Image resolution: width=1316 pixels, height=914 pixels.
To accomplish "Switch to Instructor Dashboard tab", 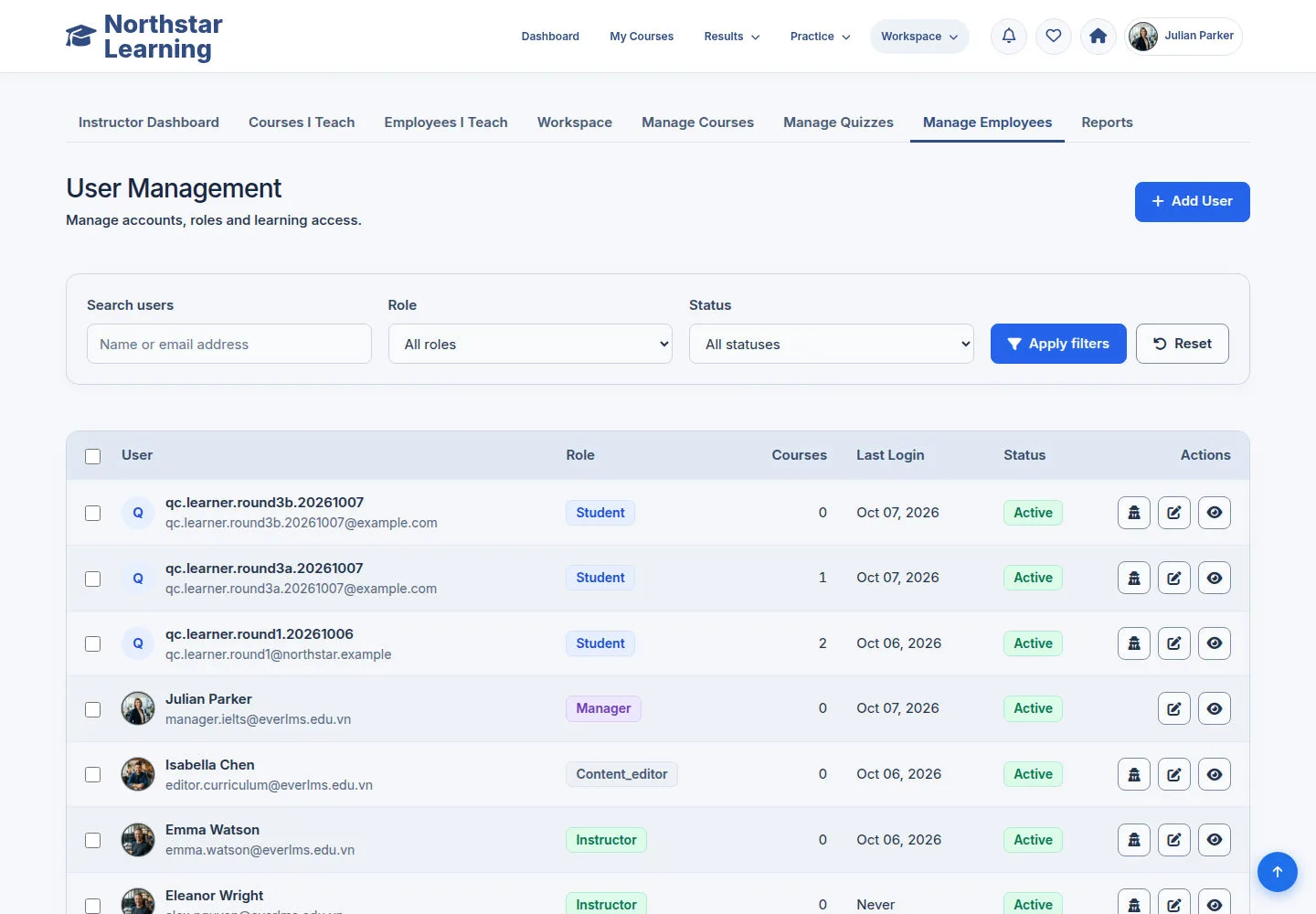I will pyautogui.click(x=149, y=122).
